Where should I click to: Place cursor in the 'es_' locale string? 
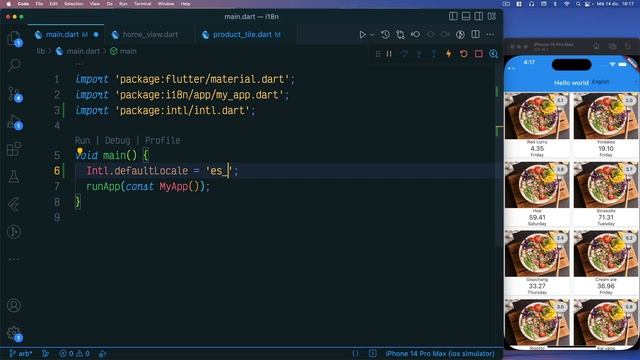click(218, 171)
